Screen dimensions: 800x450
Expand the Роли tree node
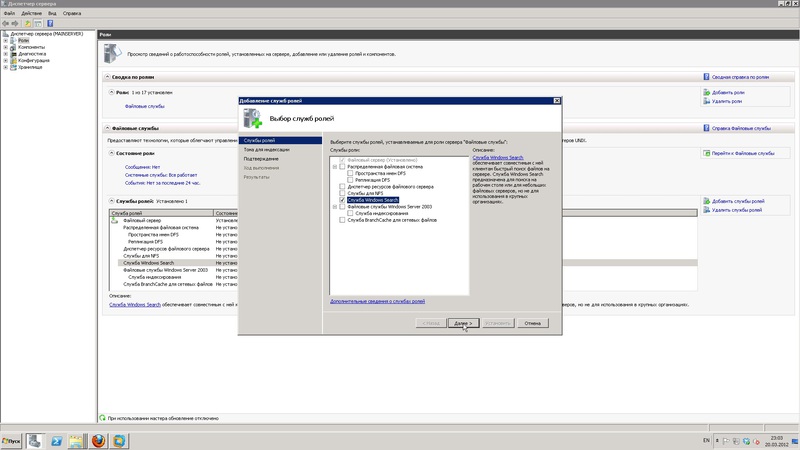tap(6, 40)
